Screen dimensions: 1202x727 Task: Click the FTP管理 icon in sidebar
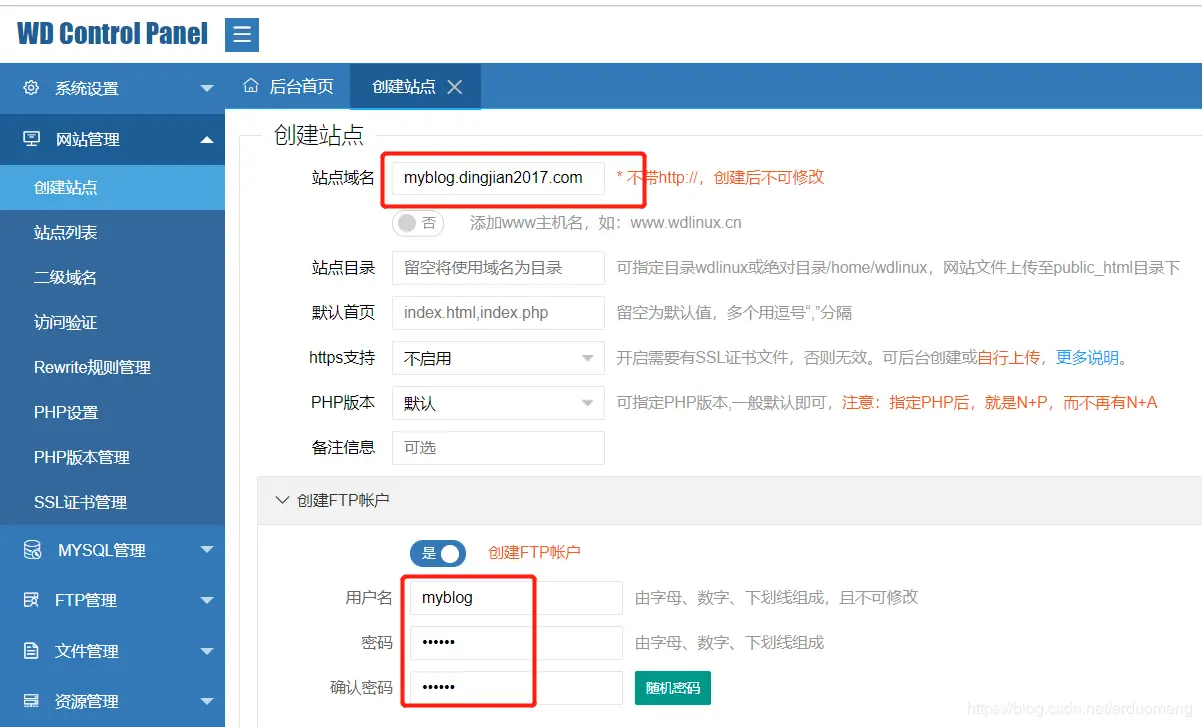31,600
